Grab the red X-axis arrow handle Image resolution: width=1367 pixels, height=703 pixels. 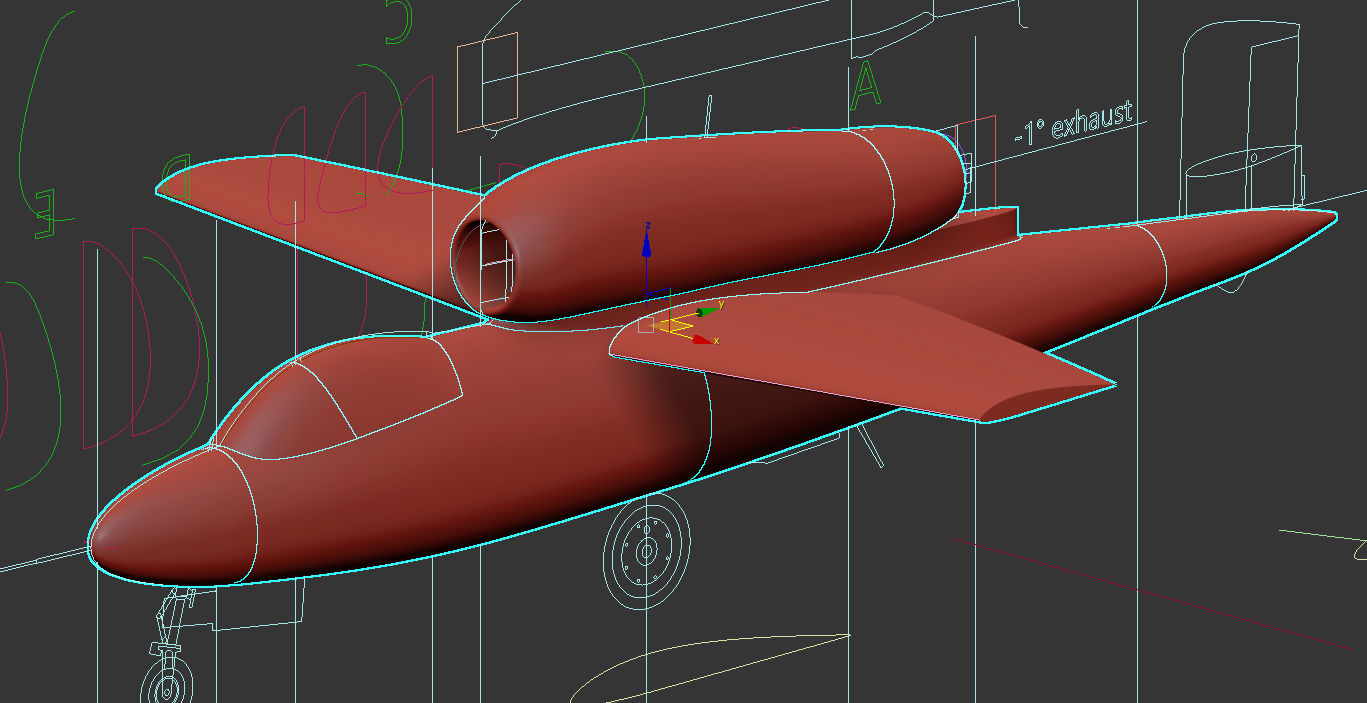704,340
